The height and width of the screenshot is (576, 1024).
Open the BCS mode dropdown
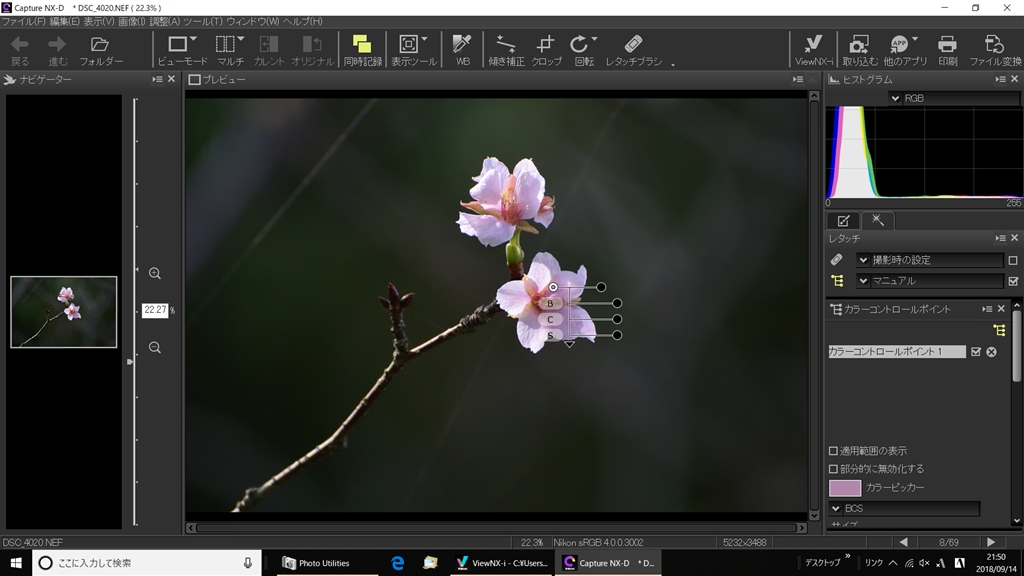[837, 509]
